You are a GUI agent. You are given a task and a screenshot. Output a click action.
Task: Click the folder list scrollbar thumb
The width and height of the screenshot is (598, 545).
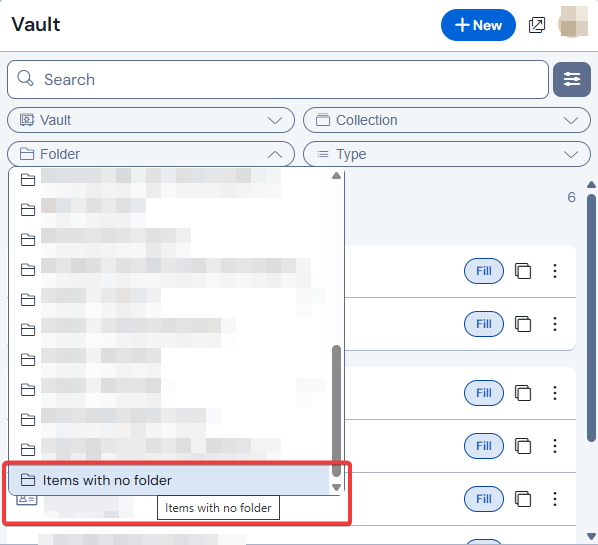[x=336, y=410]
